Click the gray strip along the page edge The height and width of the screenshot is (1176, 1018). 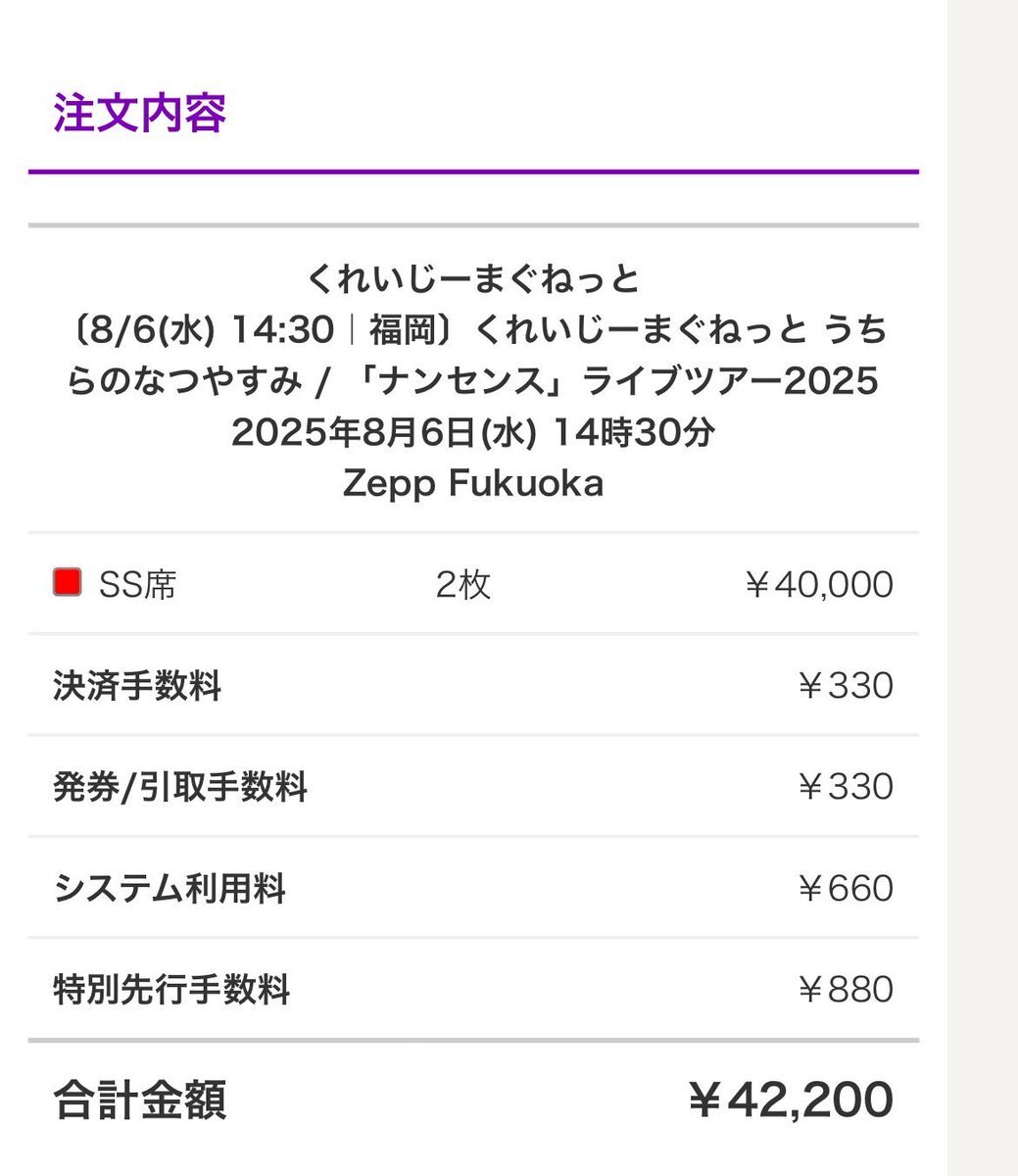pyautogui.click(x=983, y=588)
